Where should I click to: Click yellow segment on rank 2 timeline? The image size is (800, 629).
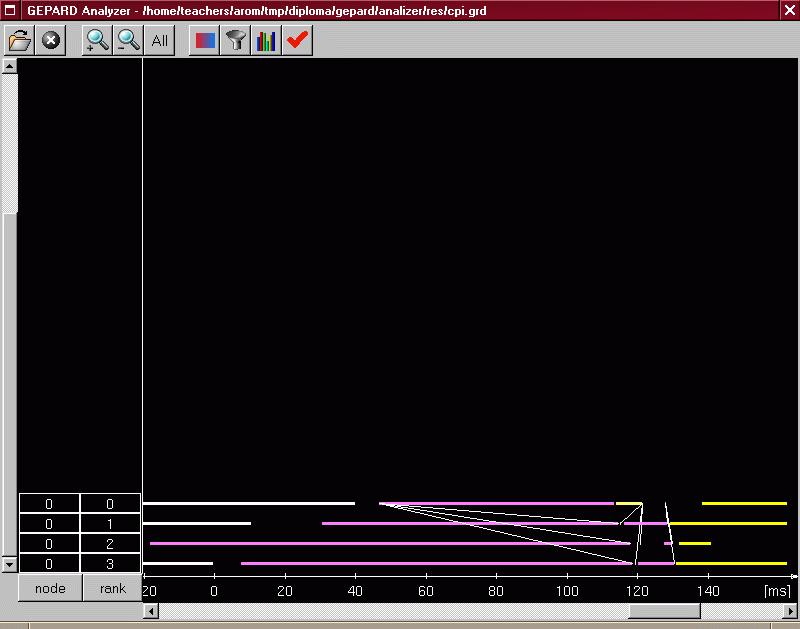click(x=695, y=543)
